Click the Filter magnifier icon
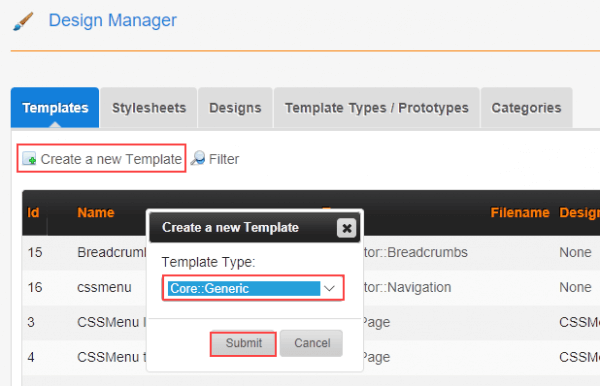This screenshot has height=386, width=600. [198, 158]
